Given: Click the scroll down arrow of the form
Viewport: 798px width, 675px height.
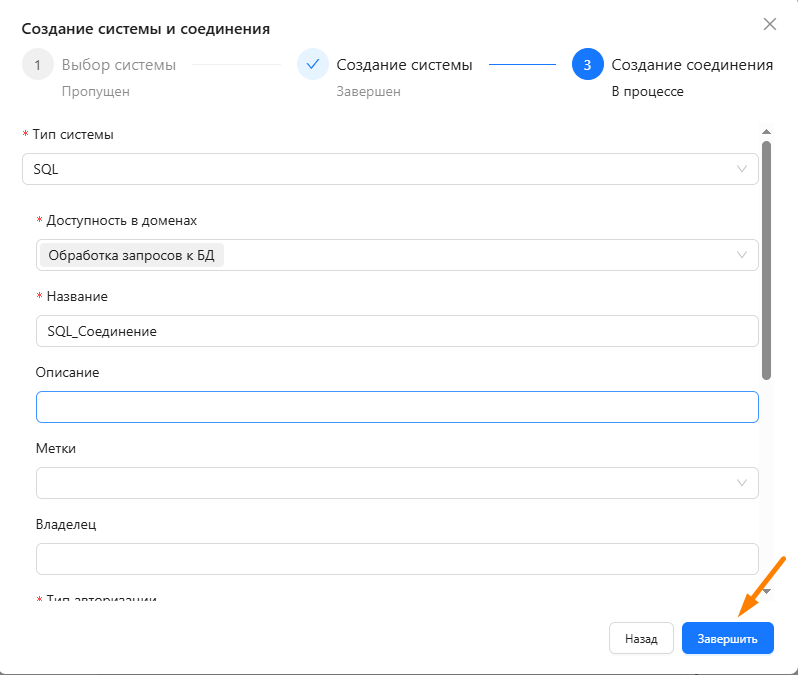Looking at the screenshot, I should (767, 591).
